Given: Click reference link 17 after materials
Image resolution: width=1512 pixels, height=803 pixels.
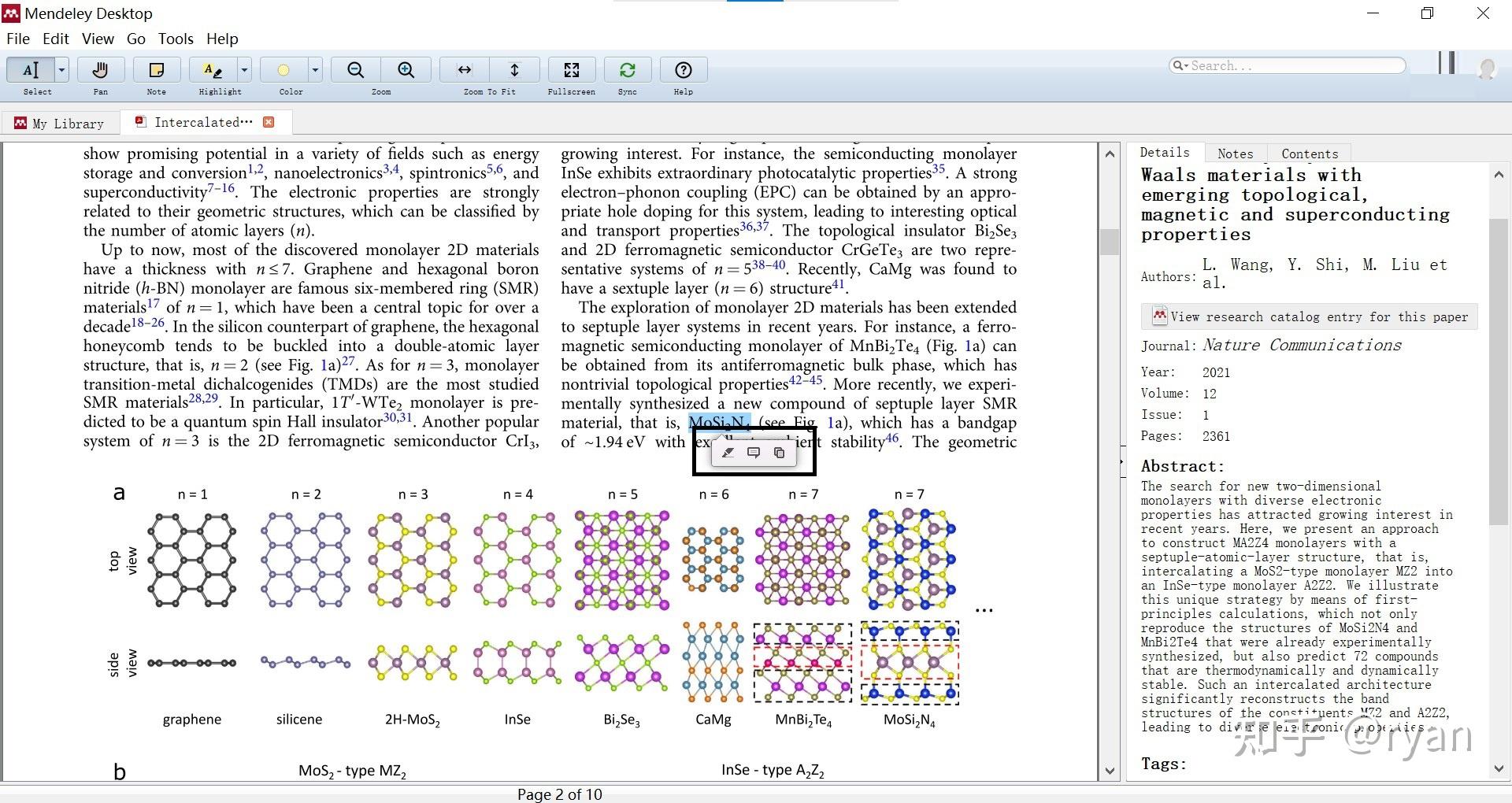Looking at the screenshot, I should (153, 303).
